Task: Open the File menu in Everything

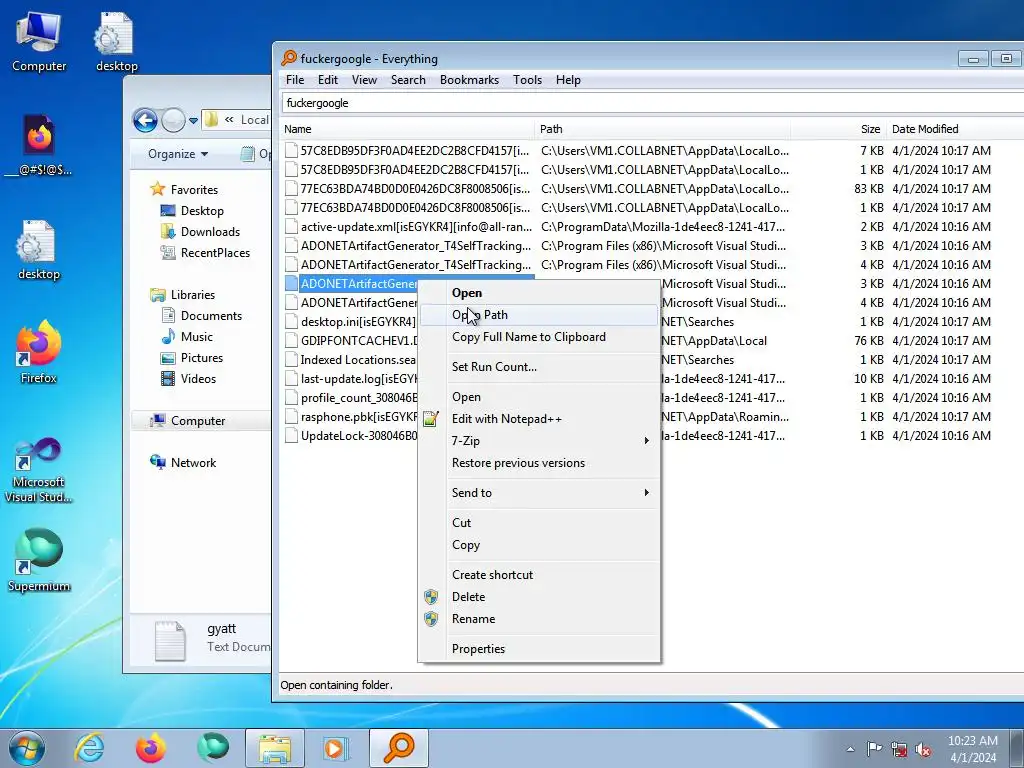Action: [295, 80]
